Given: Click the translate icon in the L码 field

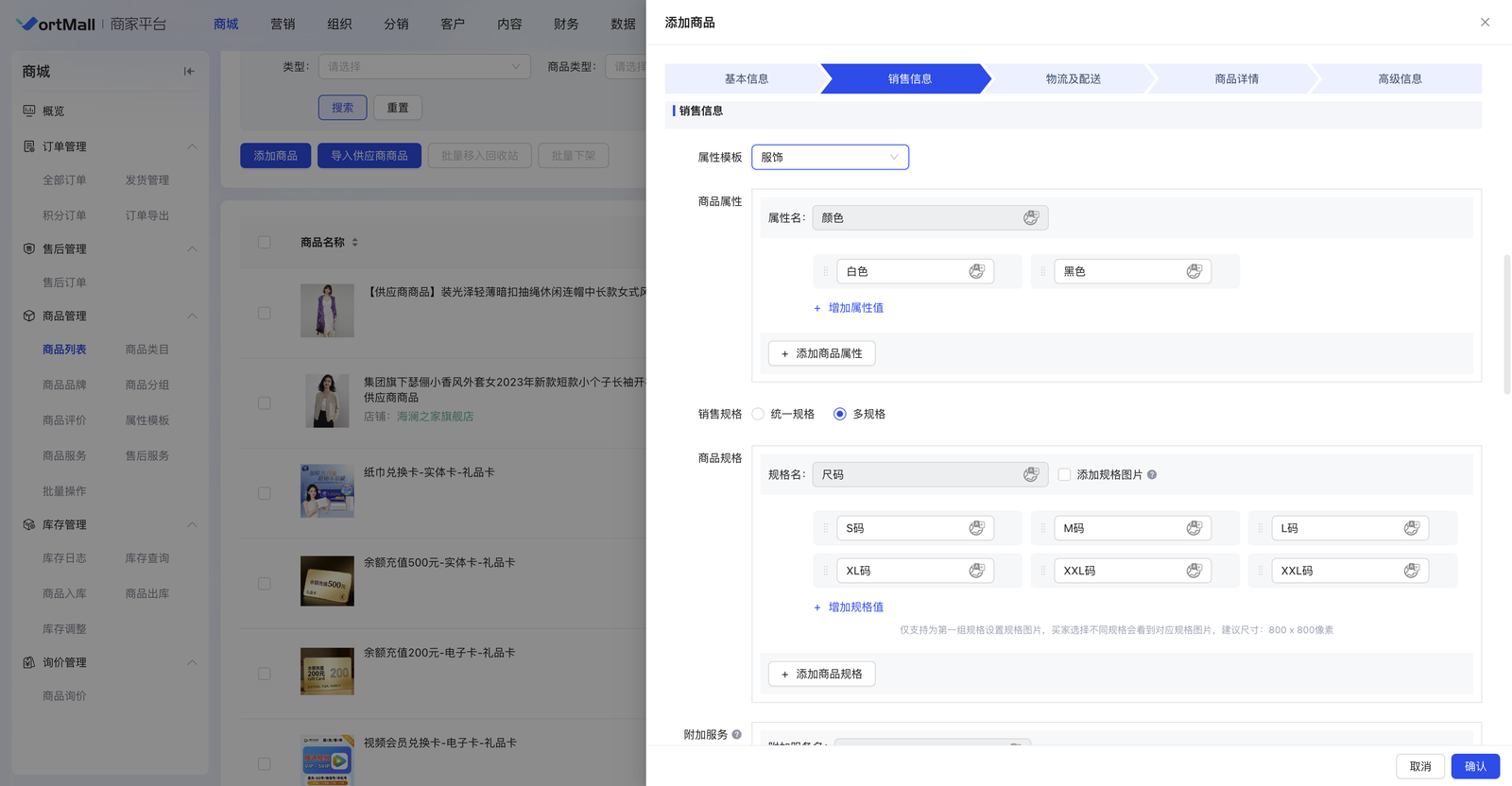Looking at the screenshot, I should (1411, 529).
